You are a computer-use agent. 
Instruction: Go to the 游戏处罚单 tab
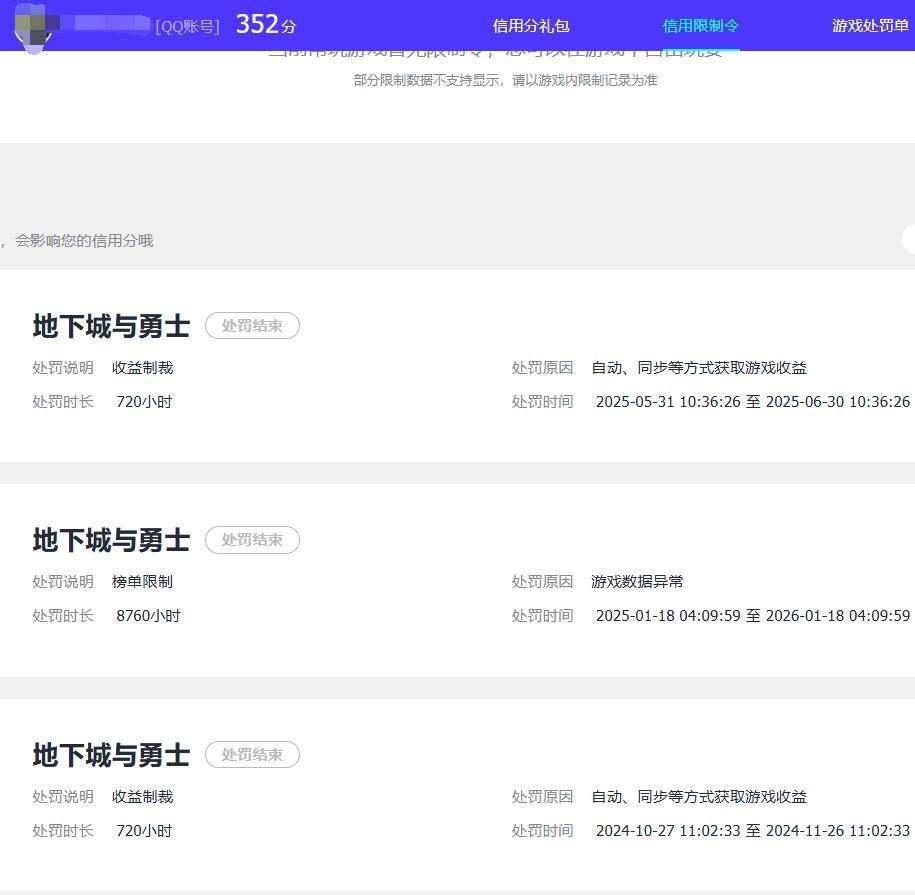(870, 26)
